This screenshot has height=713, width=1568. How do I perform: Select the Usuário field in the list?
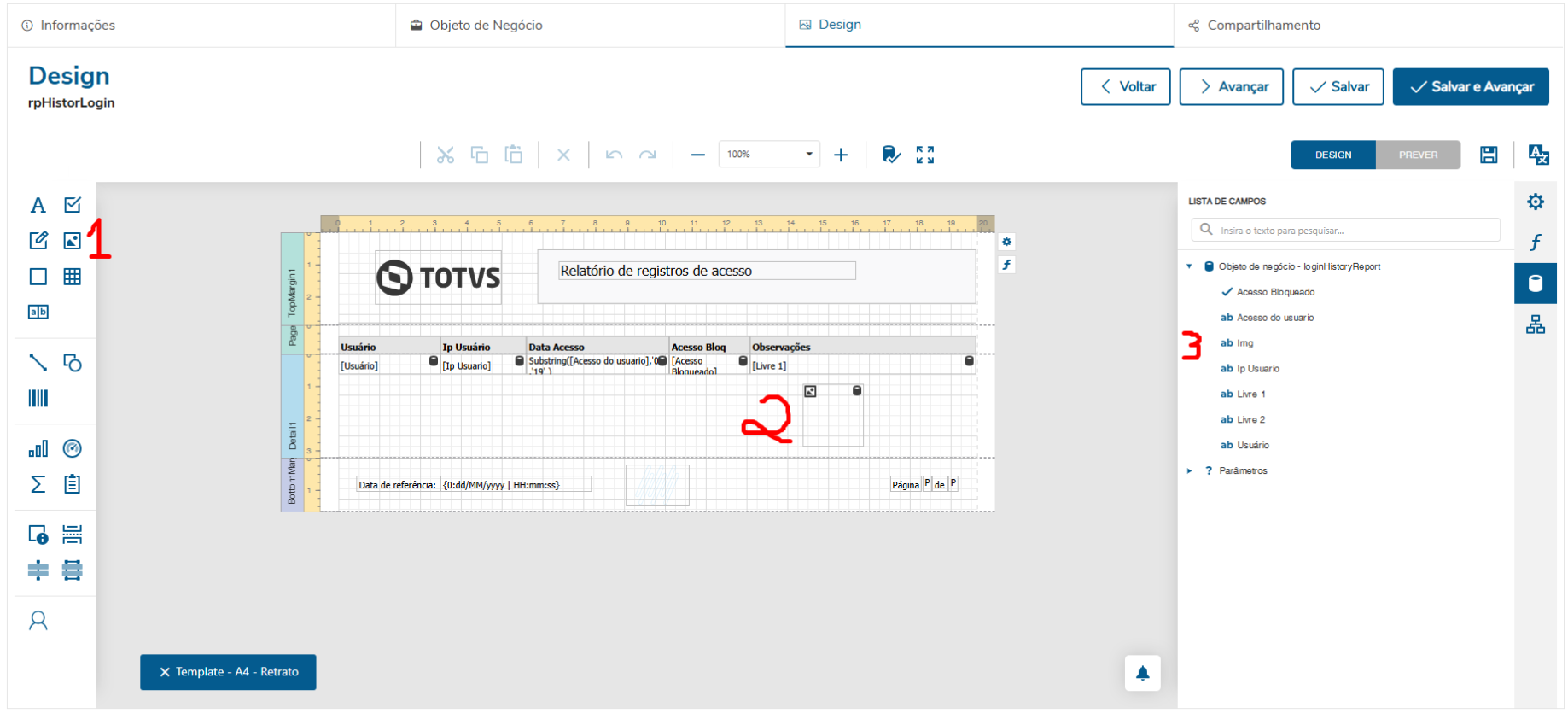(1252, 446)
